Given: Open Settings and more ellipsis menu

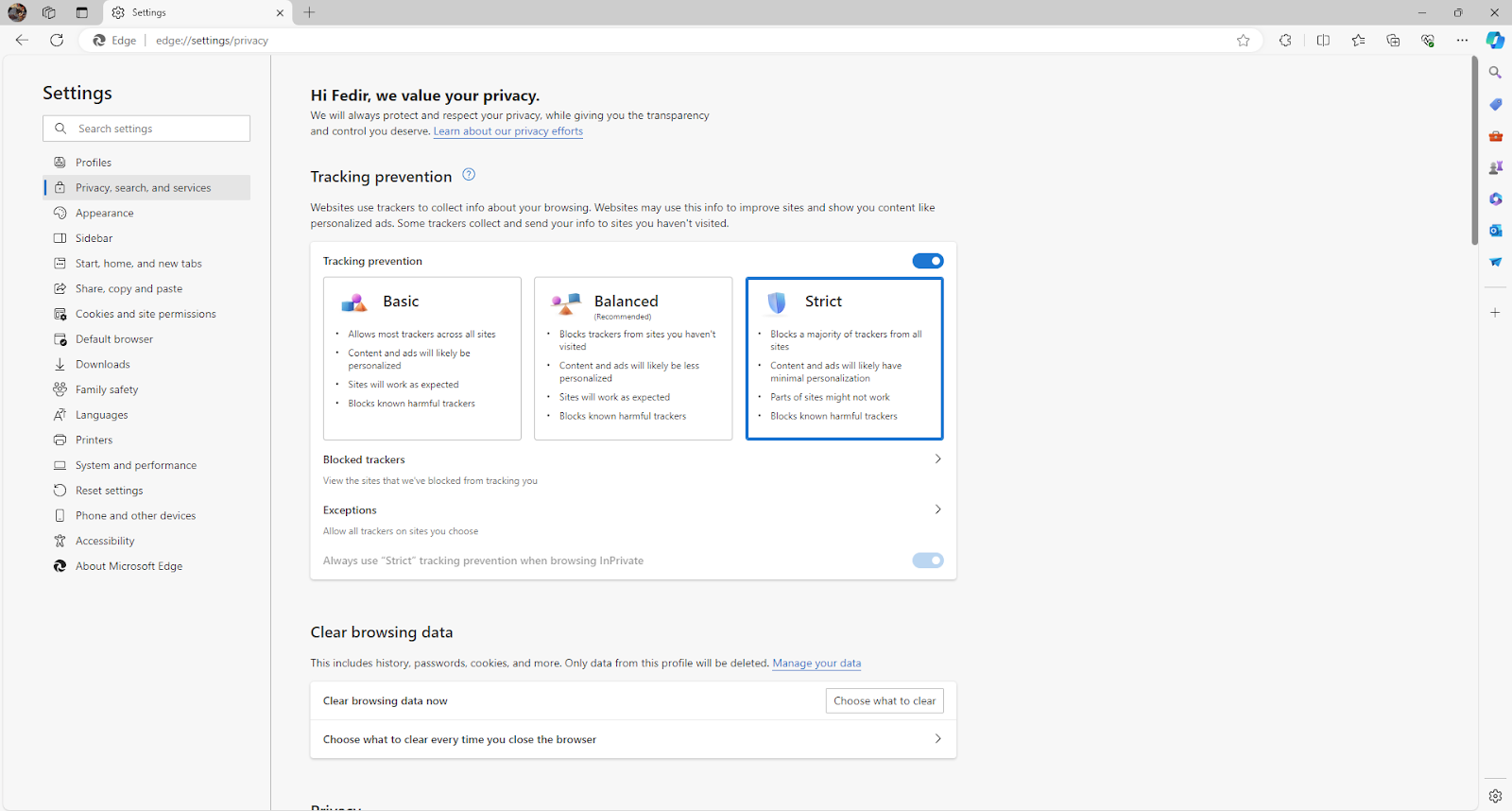Looking at the screenshot, I should pyautogui.click(x=1462, y=40).
